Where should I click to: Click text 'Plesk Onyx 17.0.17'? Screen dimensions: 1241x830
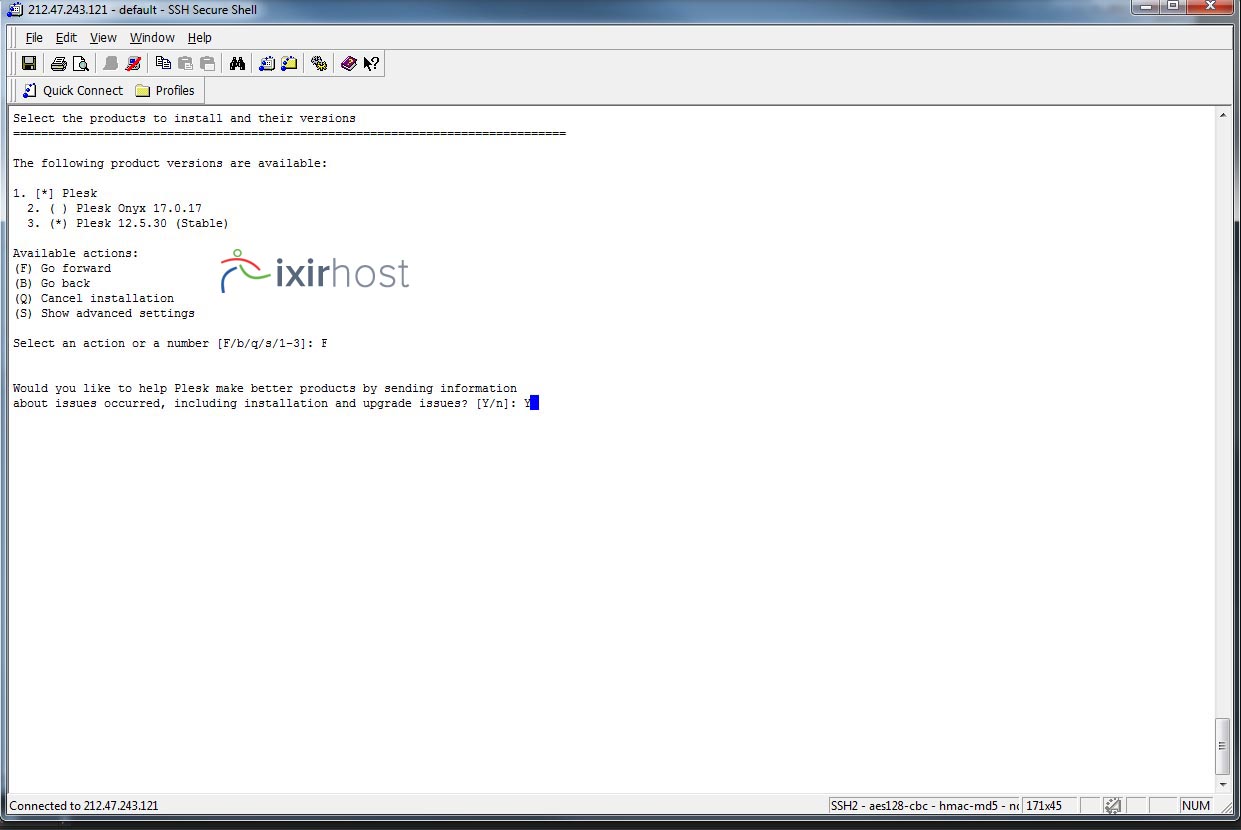(x=139, y=208)
